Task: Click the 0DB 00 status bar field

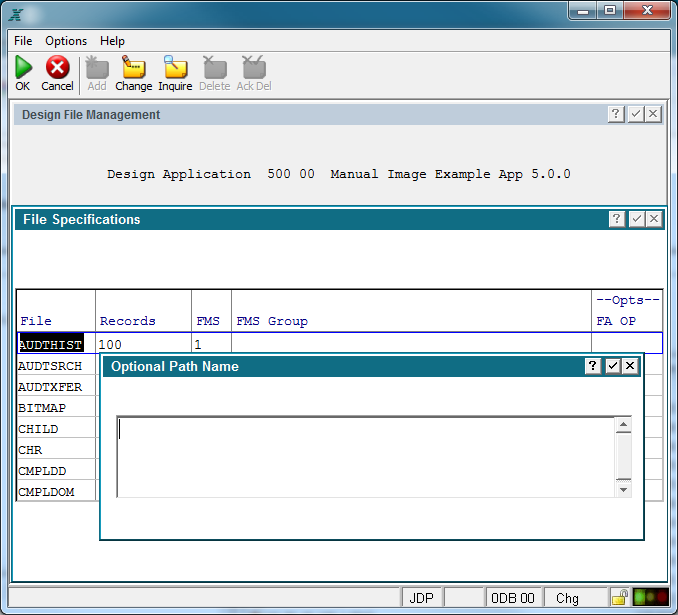Action: click(513, 598)
